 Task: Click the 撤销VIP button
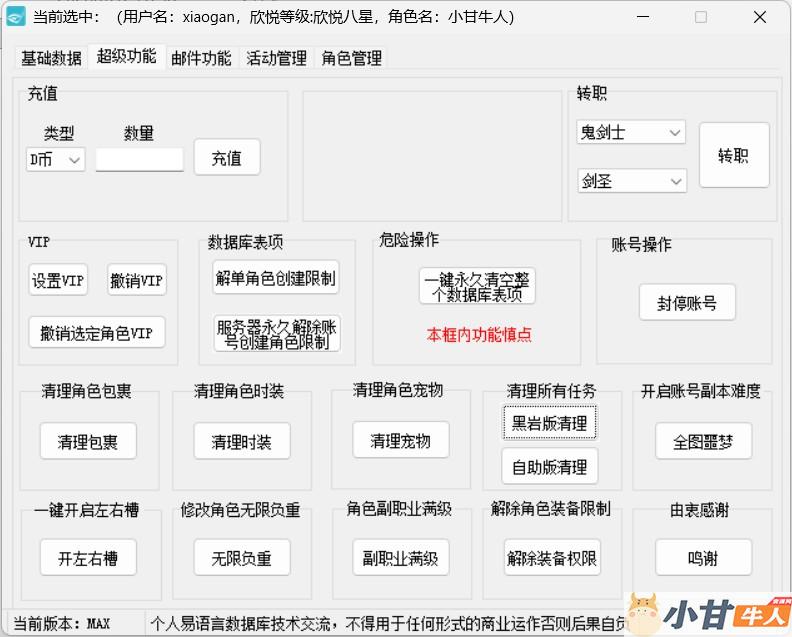pyautogui.click(x=136, y=280)
